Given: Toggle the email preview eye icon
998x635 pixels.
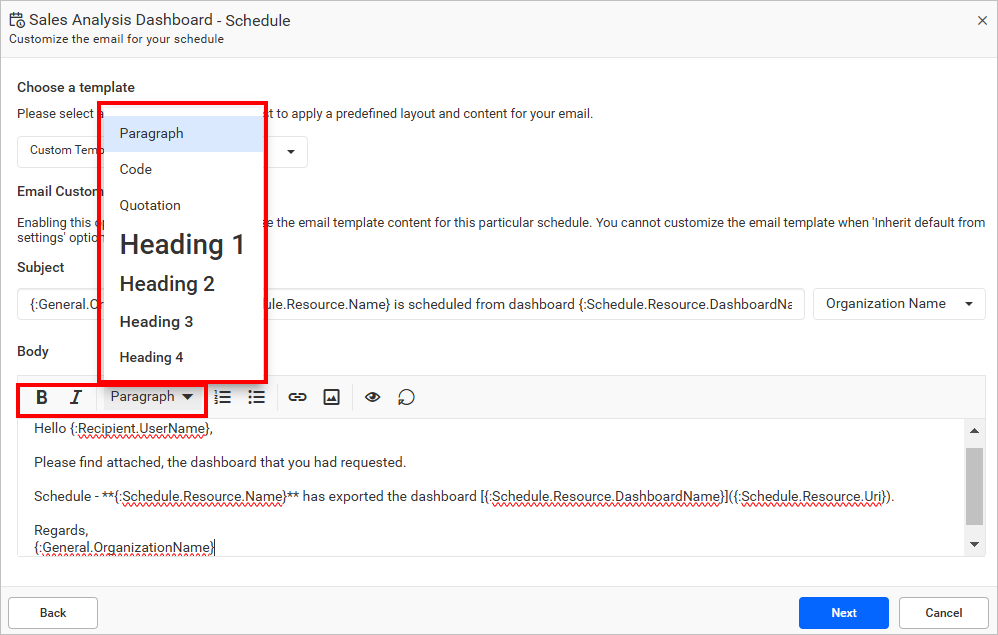Looking at the screenshot, I should coord(371,397).
